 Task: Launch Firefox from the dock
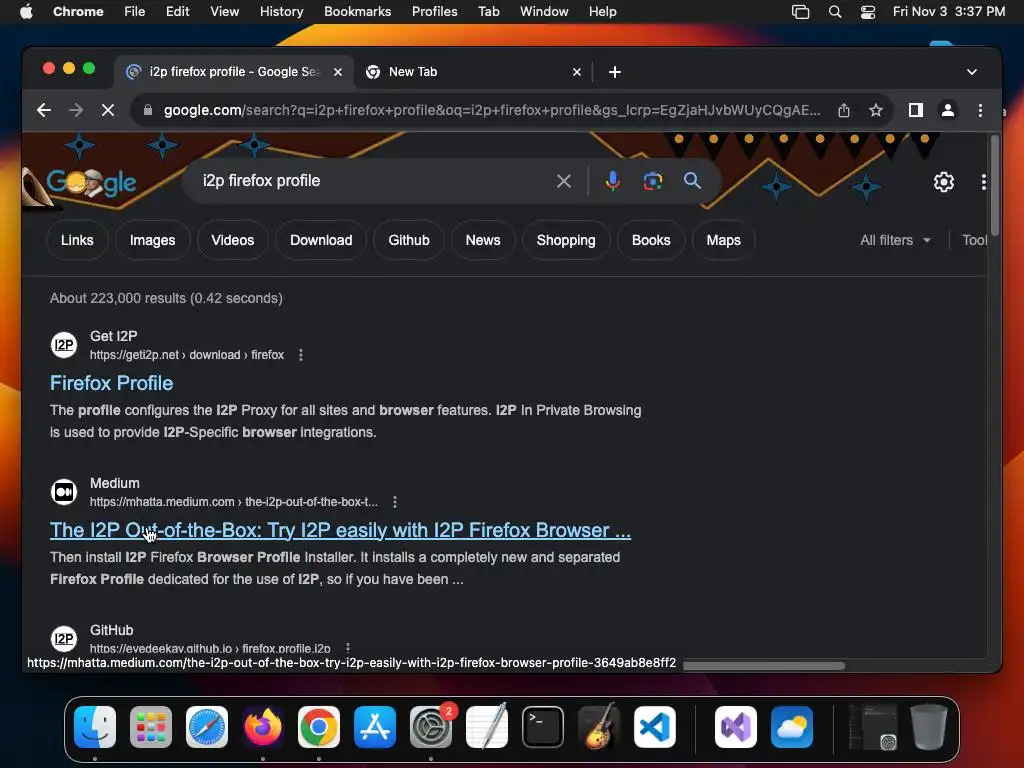coord(263,727)
